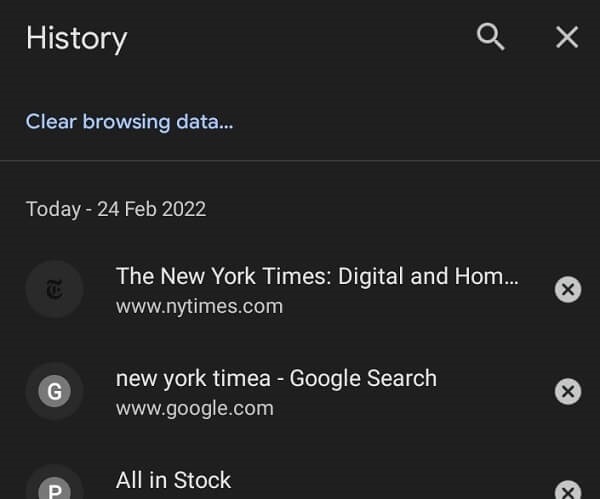Remove the New York Times history entry
The width and height of the screenshot is (600, 499).
tap(567, 290)
